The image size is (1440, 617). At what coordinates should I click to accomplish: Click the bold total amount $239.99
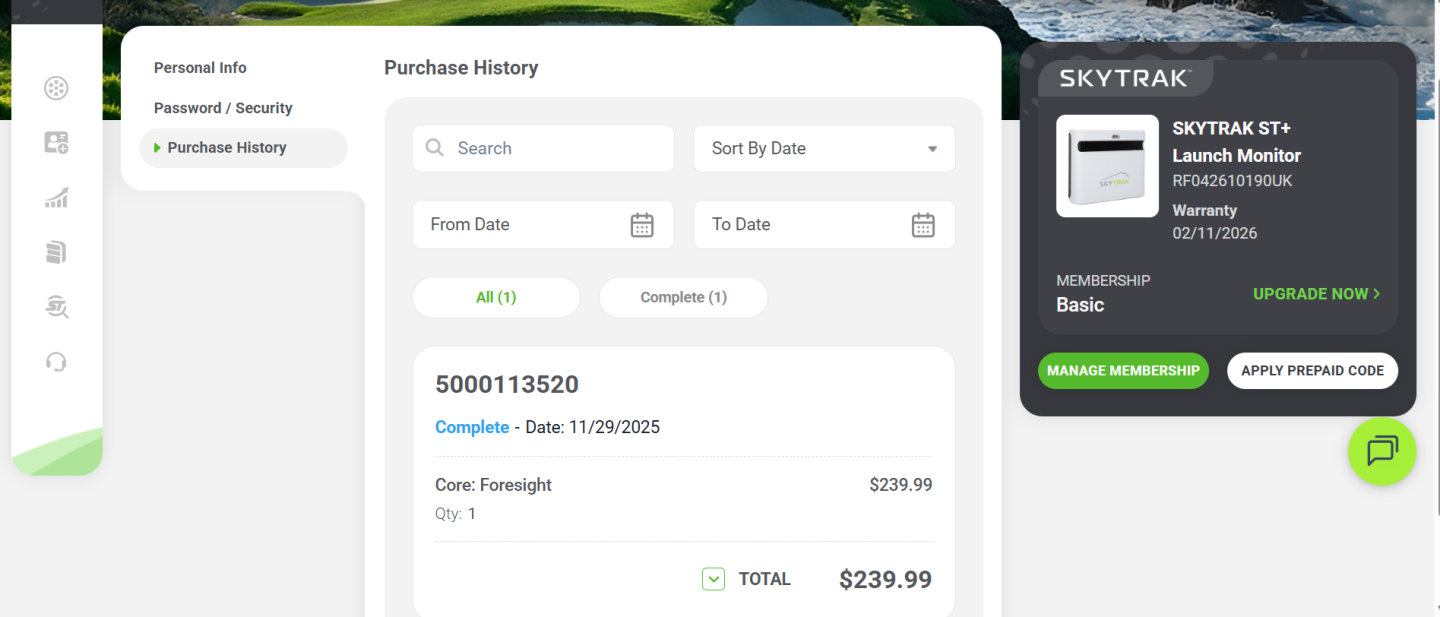[x=885, y=580]
